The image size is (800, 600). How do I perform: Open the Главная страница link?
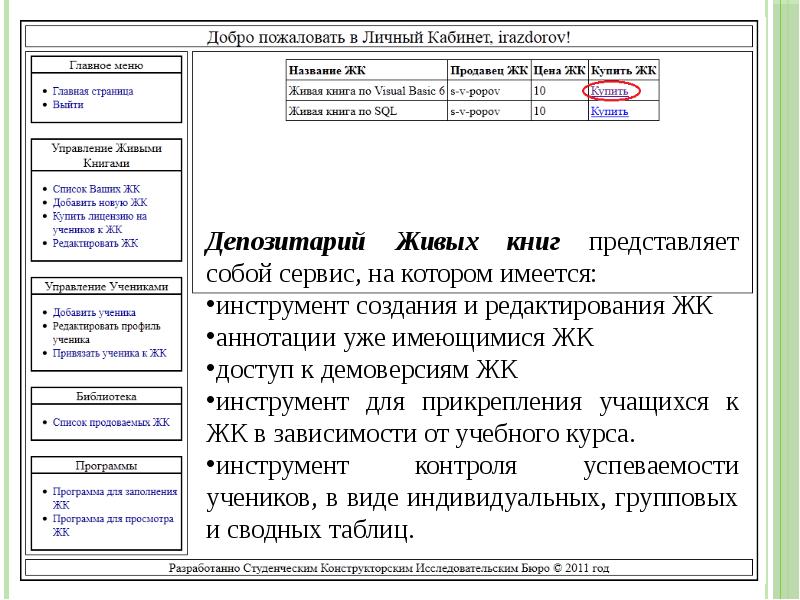93,91
